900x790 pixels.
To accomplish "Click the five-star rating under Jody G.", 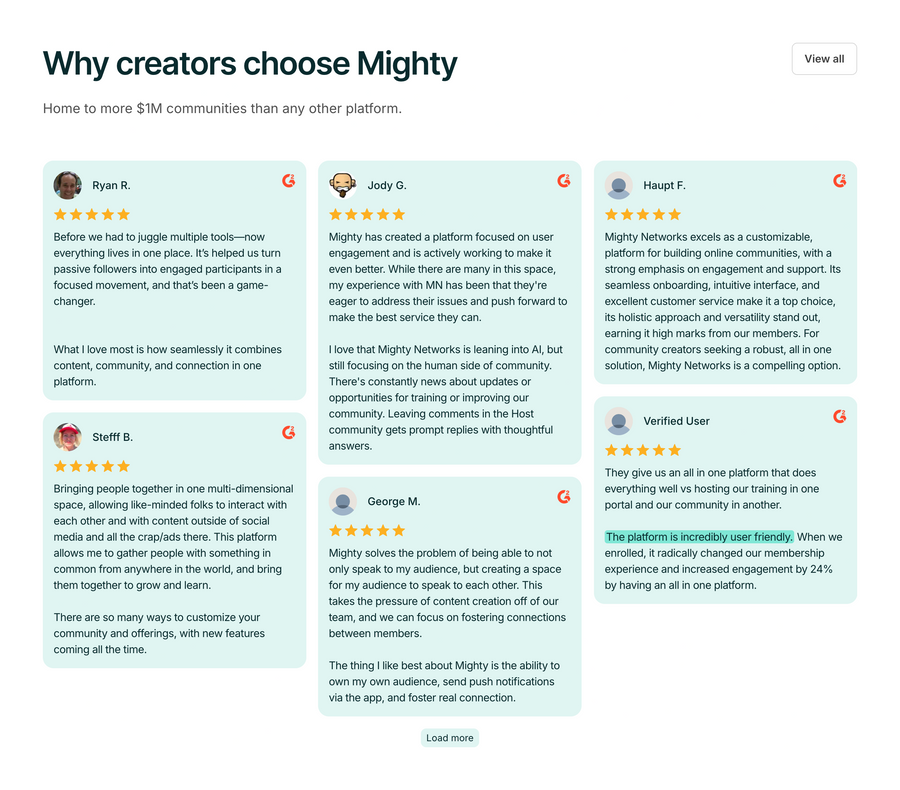I will (x=367, y=213).
